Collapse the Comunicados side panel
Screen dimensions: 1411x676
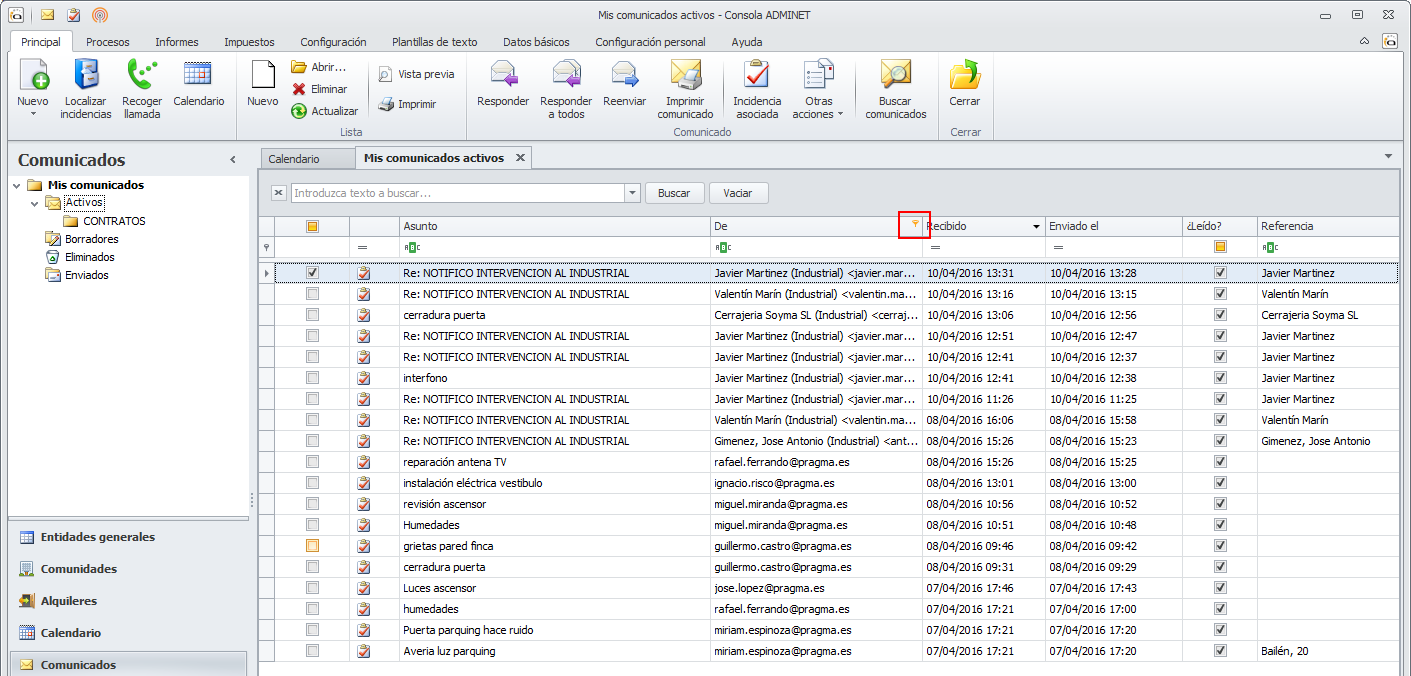(233, 160)
